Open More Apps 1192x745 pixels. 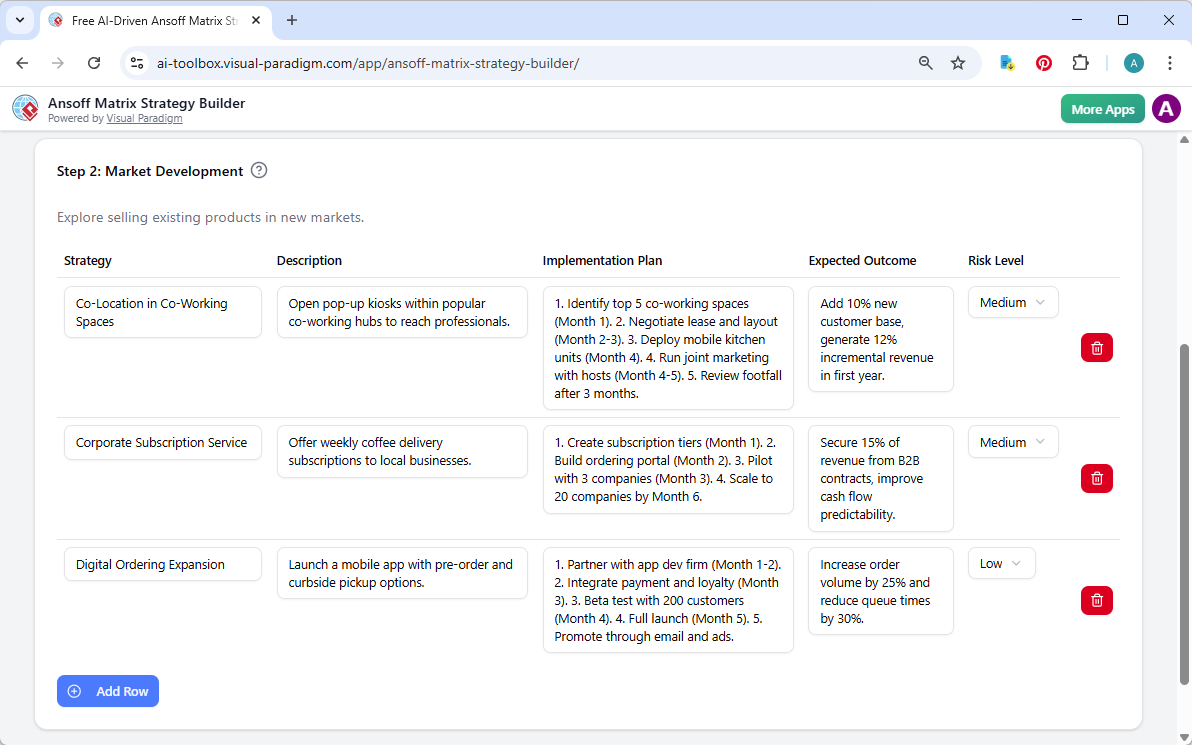point(1102,108)
